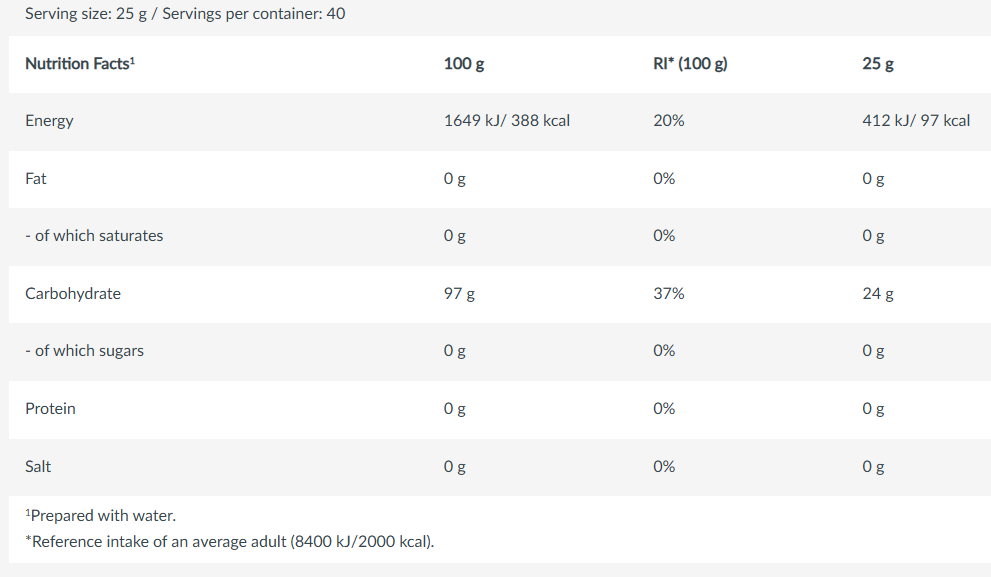
Task: Click the 1649 kJ/ 388 kcal value
Action: pos(506,121)
